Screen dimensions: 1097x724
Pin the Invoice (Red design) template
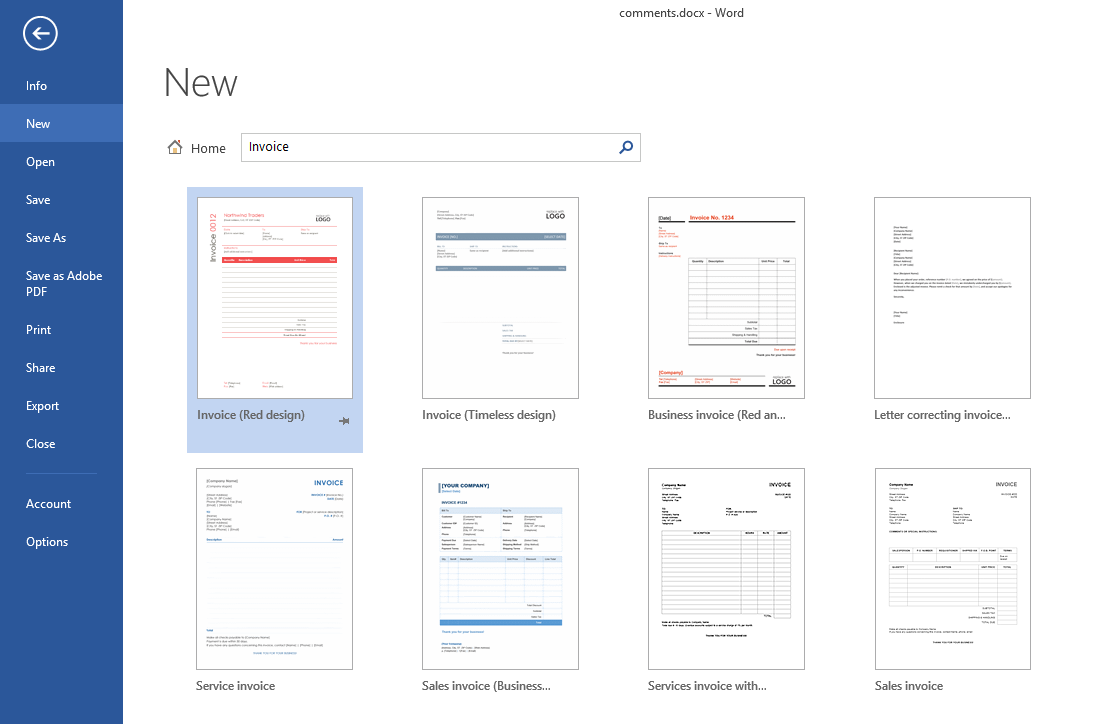click(x=344, y=421)
